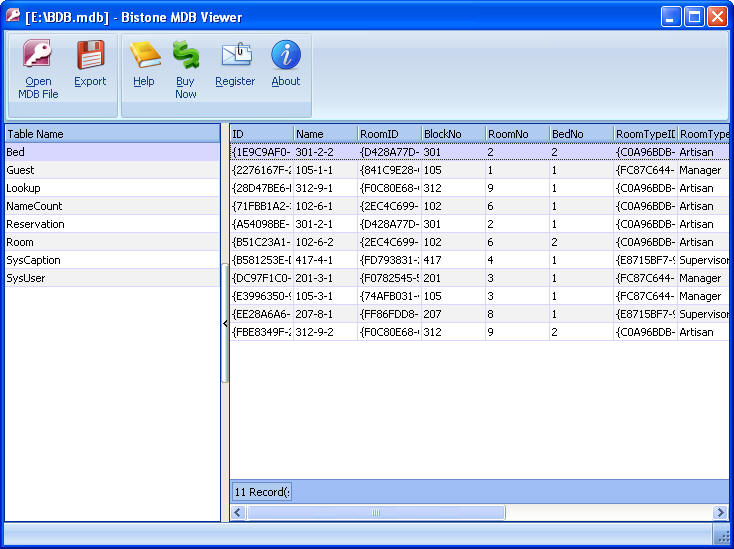Click the '11 Record(s)' status label
734x549 pixels.
tap(262, 492)
